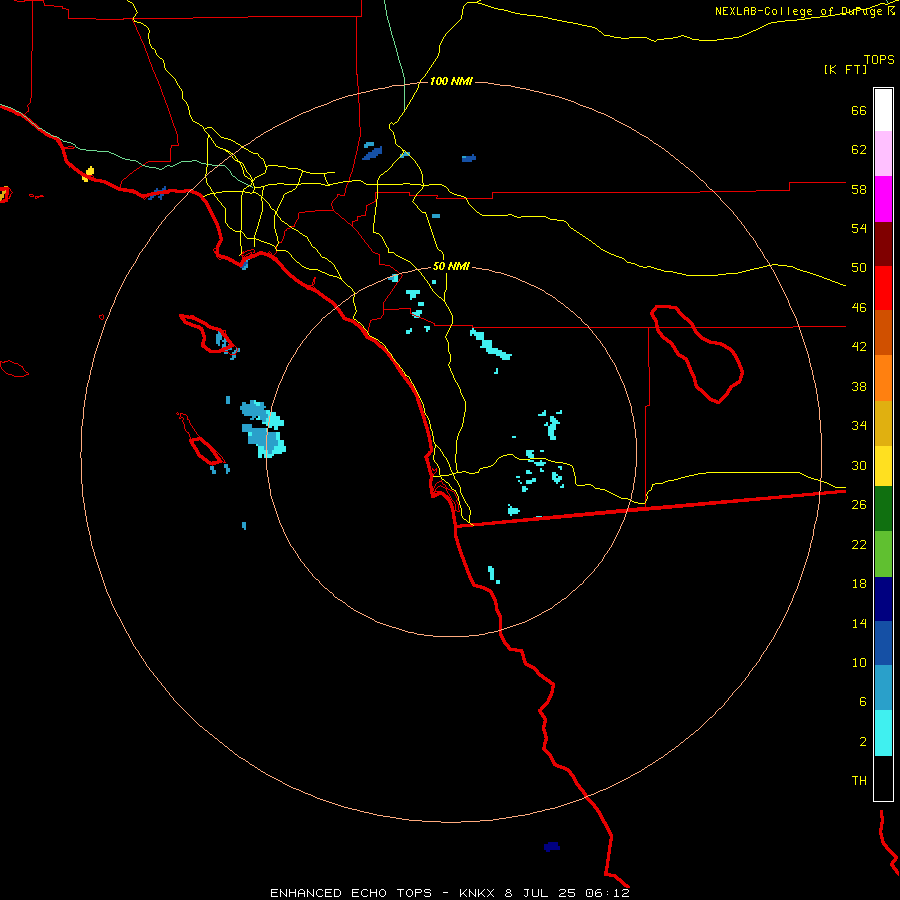
Task: Click the legend value "10"
Action: 859,662
